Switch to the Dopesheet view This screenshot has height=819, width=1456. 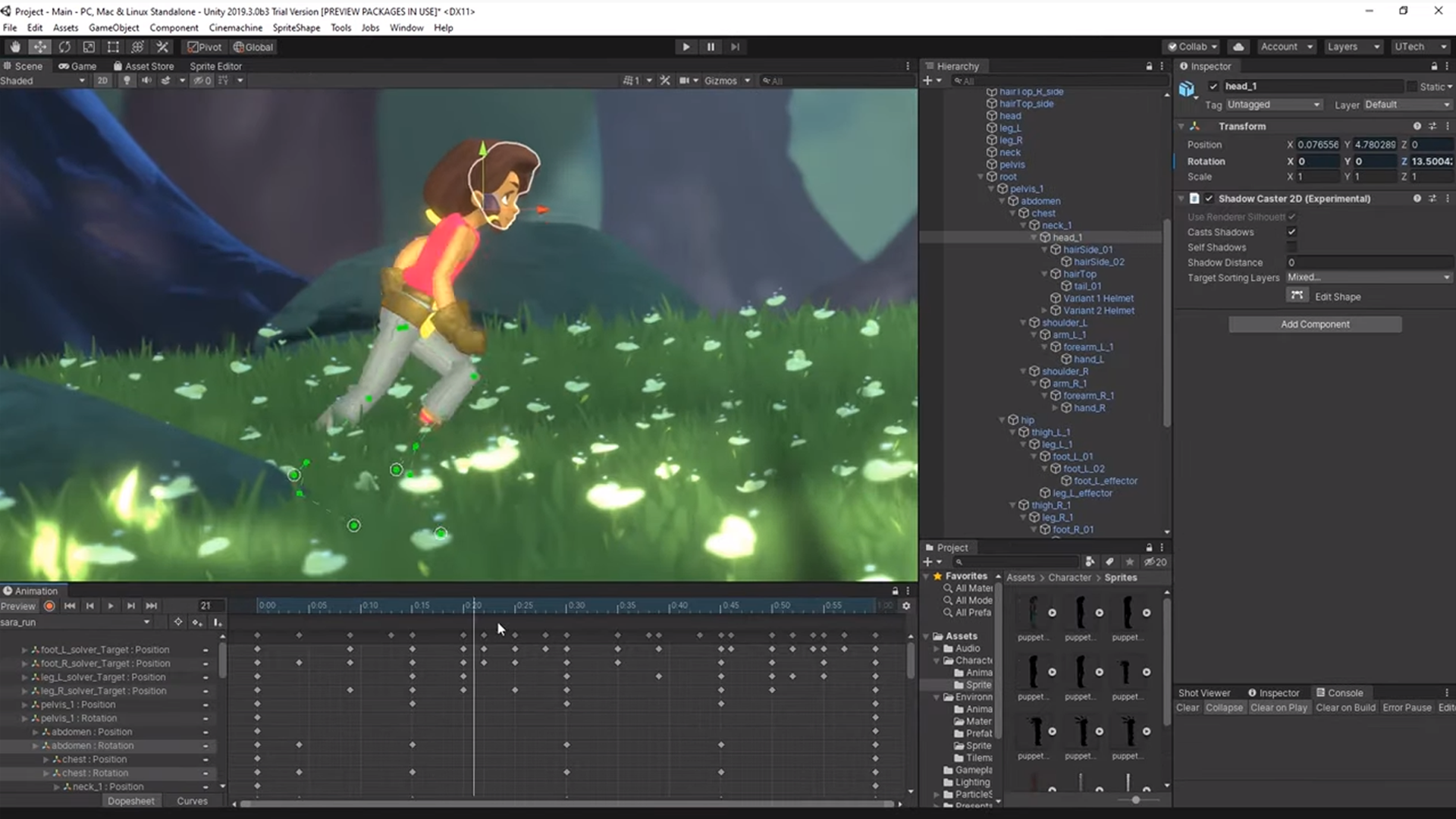[131, 801]
